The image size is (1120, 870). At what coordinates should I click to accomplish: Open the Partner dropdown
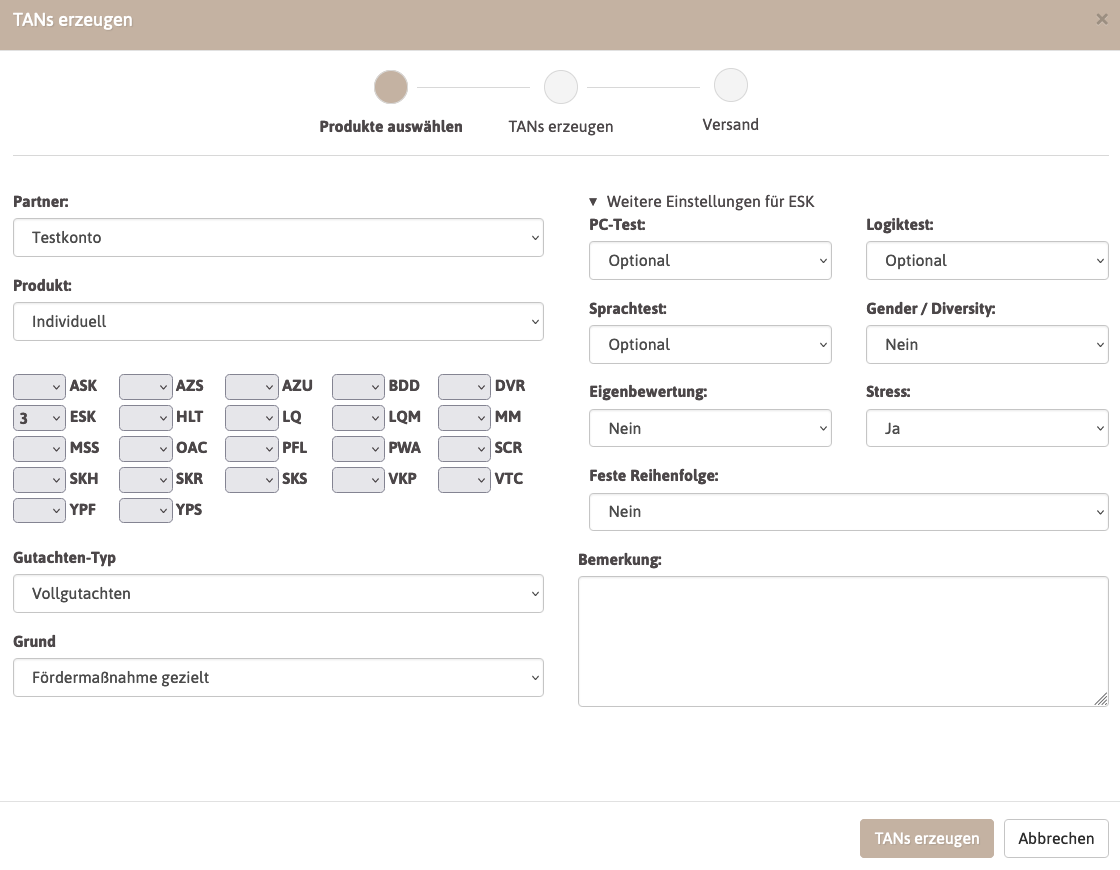pyautogui.click(x=278, y=238)
